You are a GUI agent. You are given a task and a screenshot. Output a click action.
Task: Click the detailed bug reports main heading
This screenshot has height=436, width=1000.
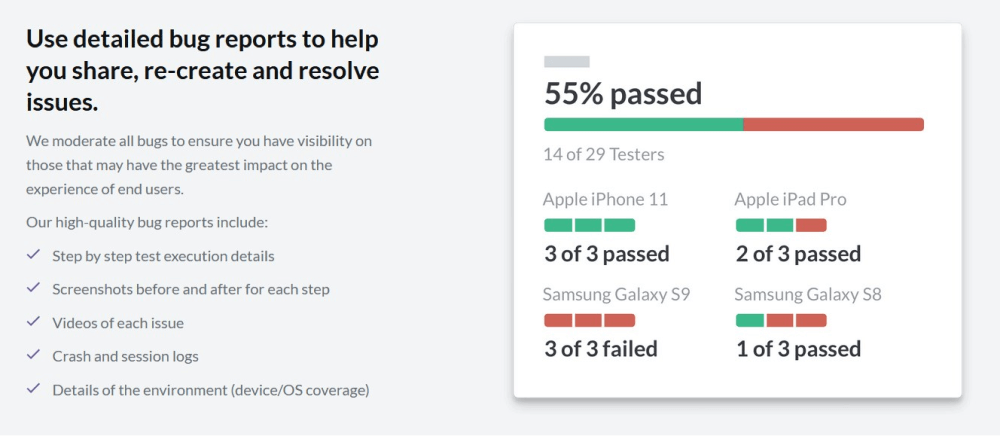[203, 70]
